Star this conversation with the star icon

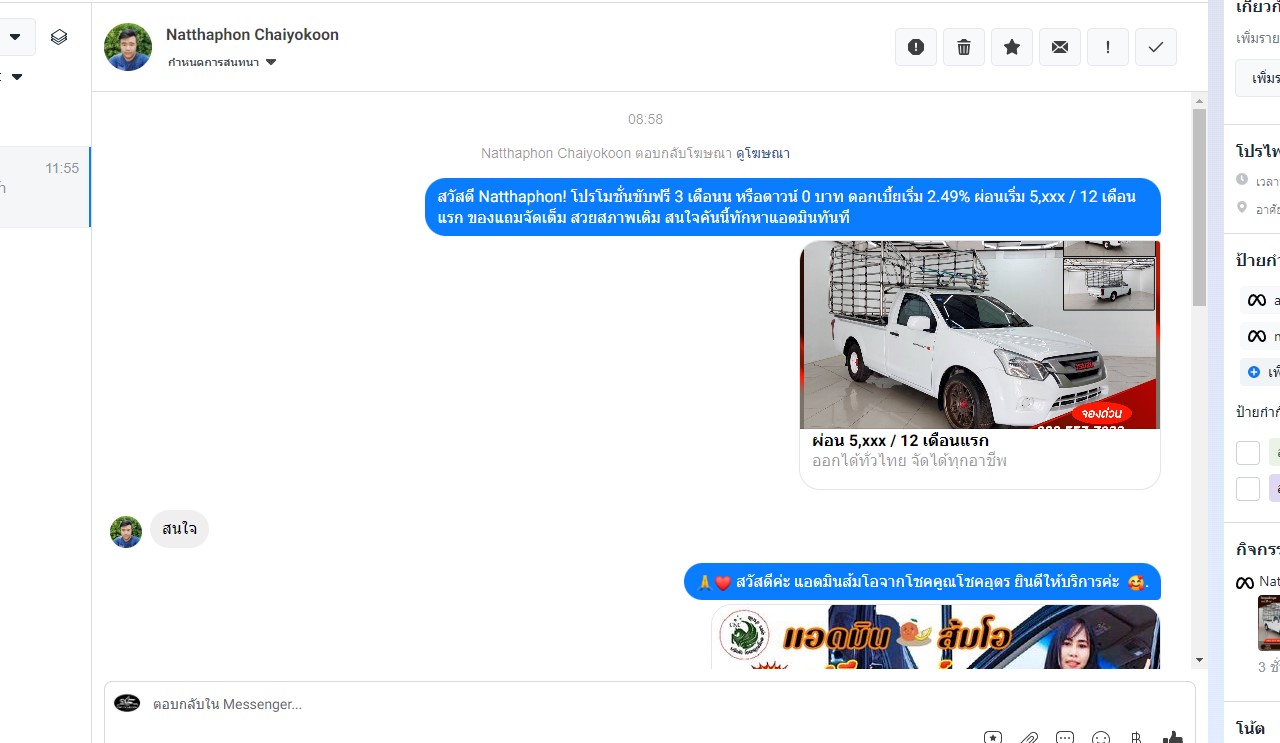click(x=1012, y=47)
